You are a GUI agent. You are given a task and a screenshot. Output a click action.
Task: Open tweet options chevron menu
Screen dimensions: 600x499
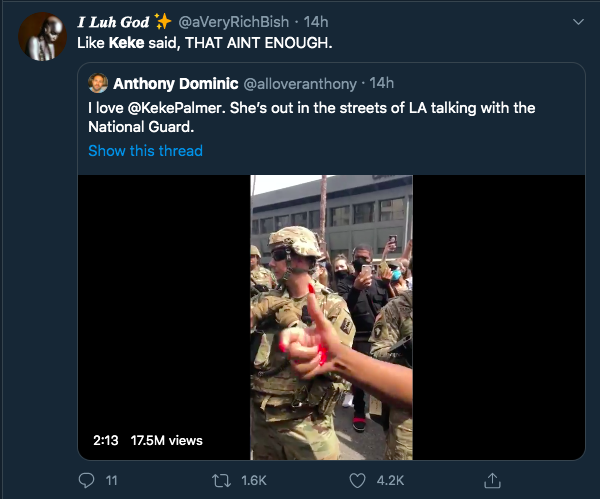tap(577, 21)
